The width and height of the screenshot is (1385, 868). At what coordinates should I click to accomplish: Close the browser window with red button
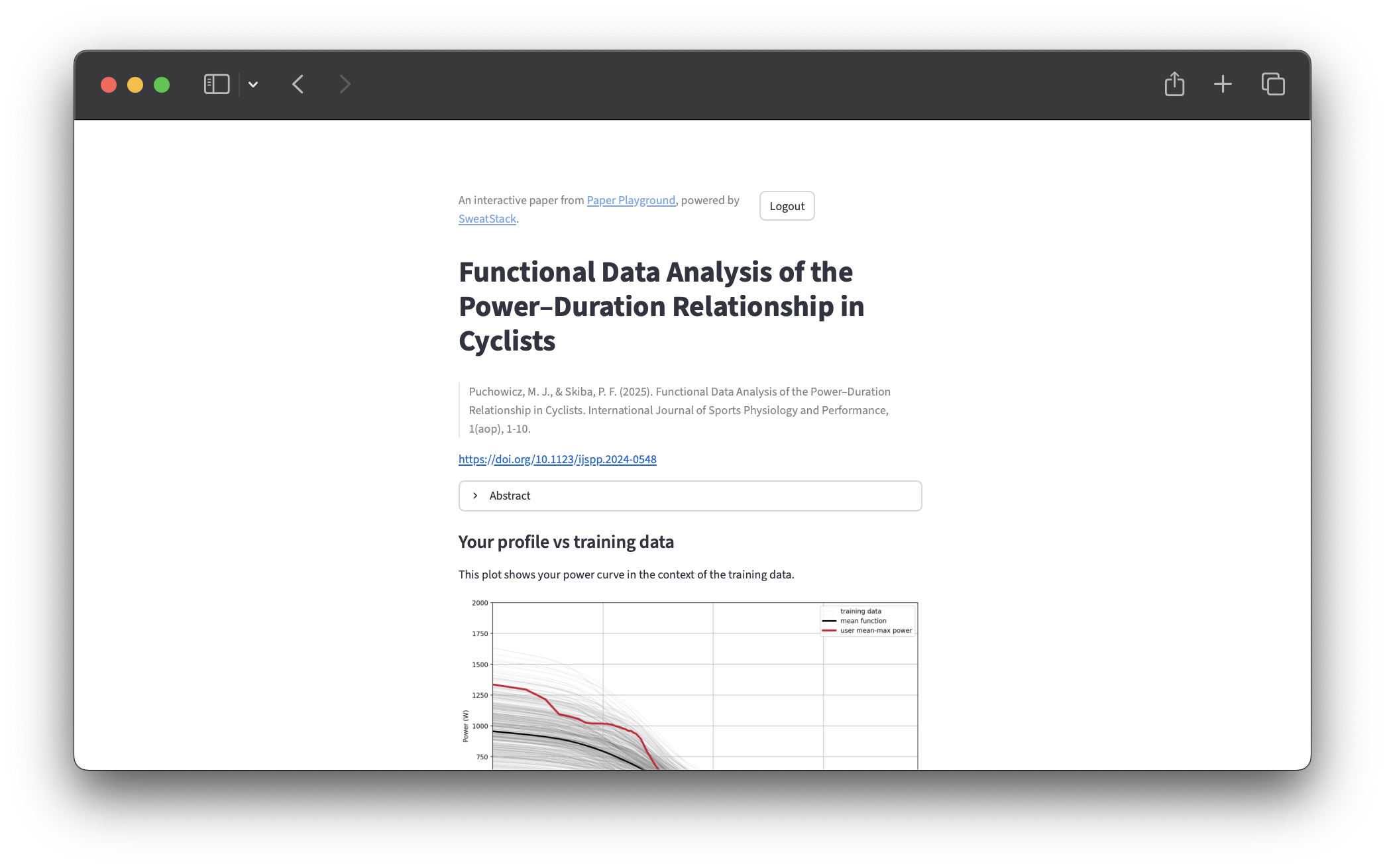point(109,85)
